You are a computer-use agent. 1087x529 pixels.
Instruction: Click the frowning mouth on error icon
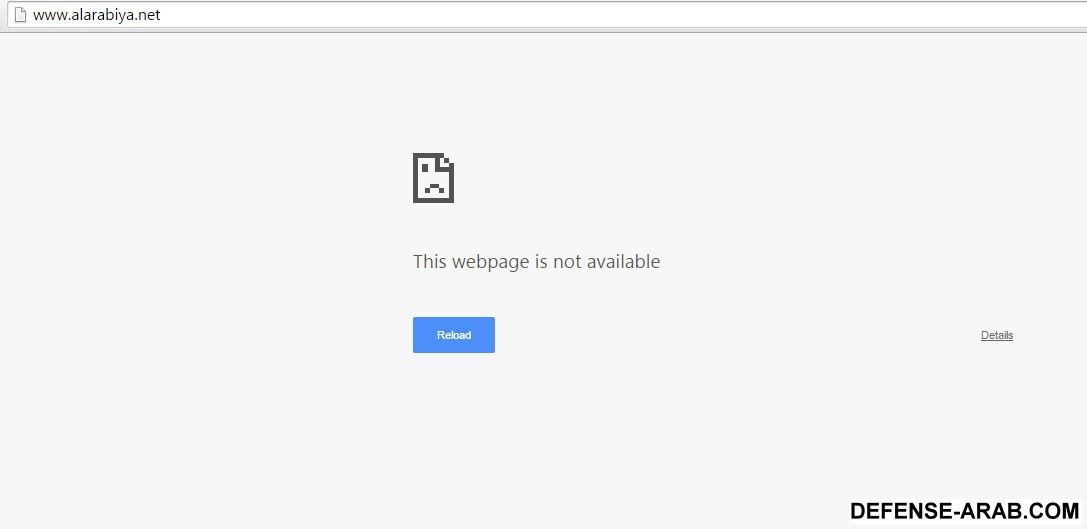(x=434, y=188)
